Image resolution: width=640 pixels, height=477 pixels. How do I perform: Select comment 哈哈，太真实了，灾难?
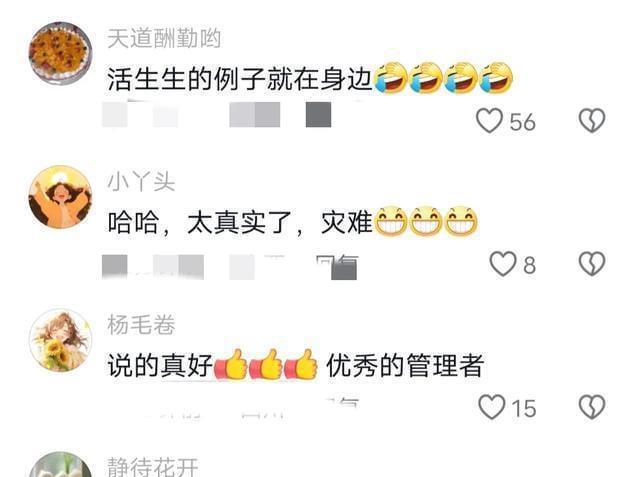[x=240, y=222]
